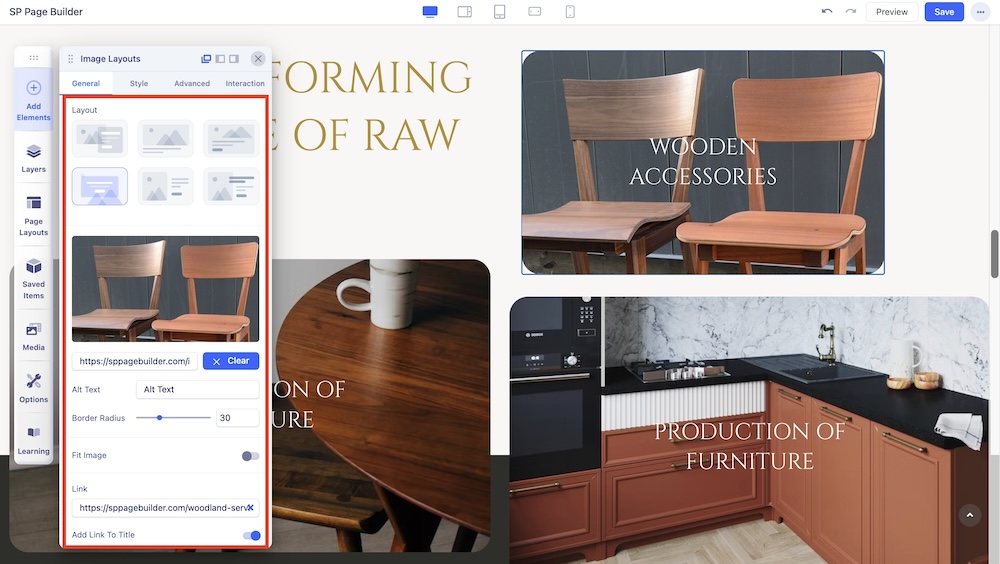Open Saved Items in sidebar
Image resolution: width=1000 pixels, height=564 pixels.
(33, 276)
